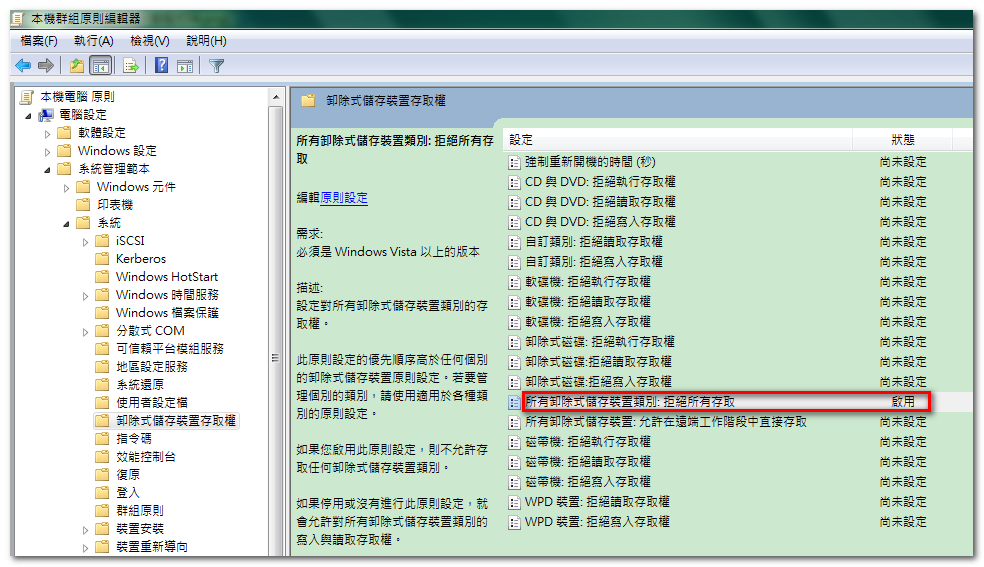Screen dimensions: 984x567
Task: Open the 檔案(F) menu
Action: [39, 41]
